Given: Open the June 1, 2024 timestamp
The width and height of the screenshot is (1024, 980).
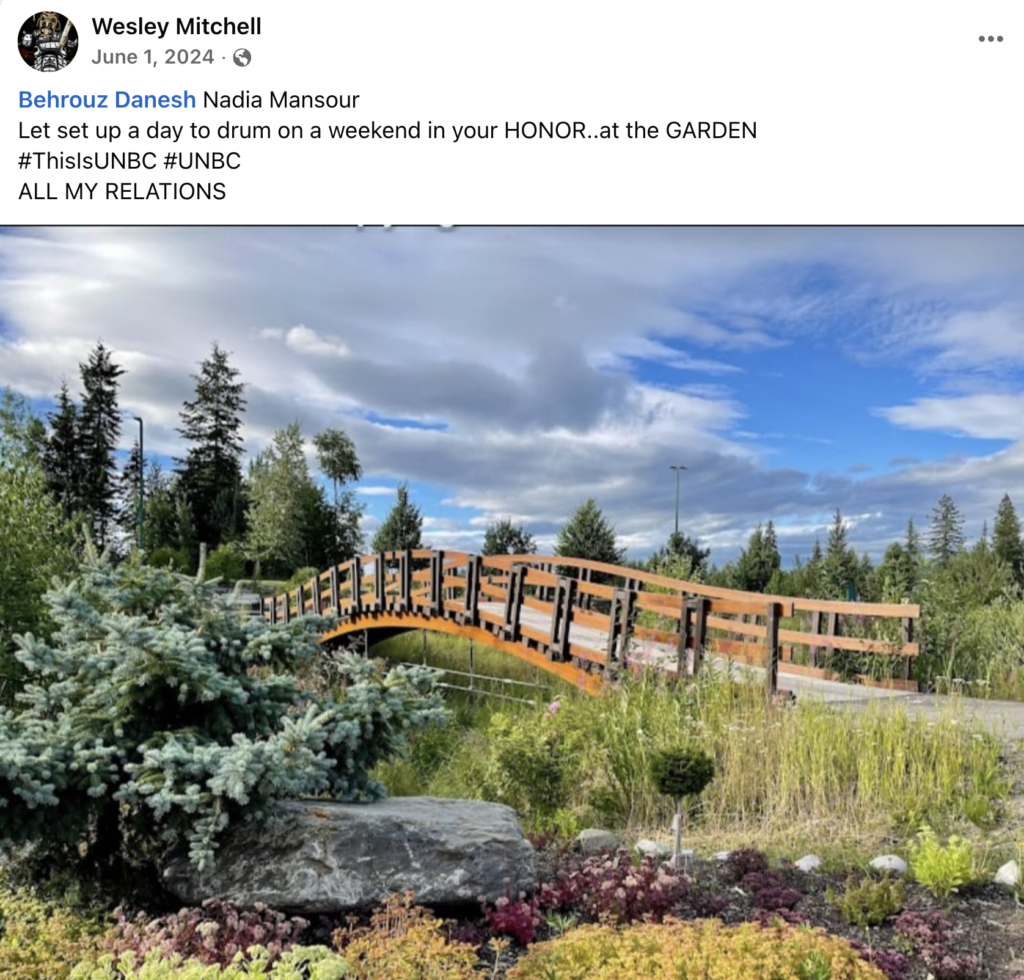Looking at the screenshot, I should tap(153, 57).
